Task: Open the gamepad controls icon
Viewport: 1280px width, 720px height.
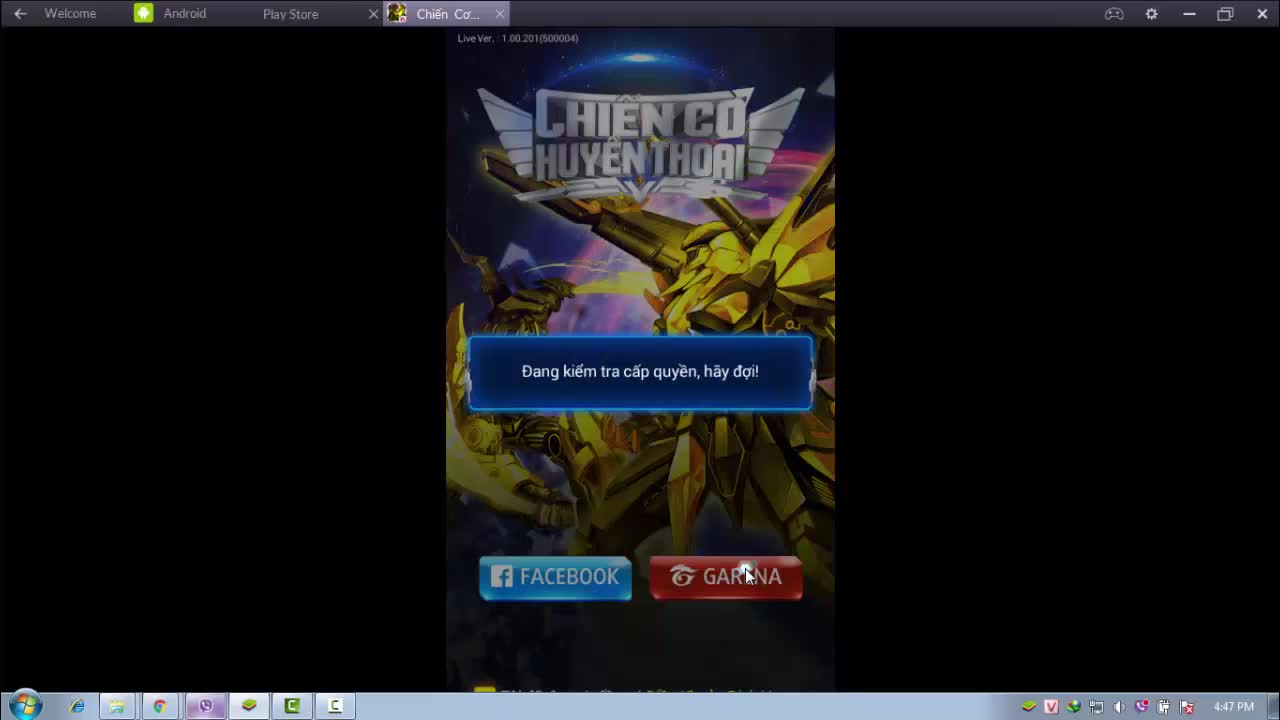Action: (1114, 14)
